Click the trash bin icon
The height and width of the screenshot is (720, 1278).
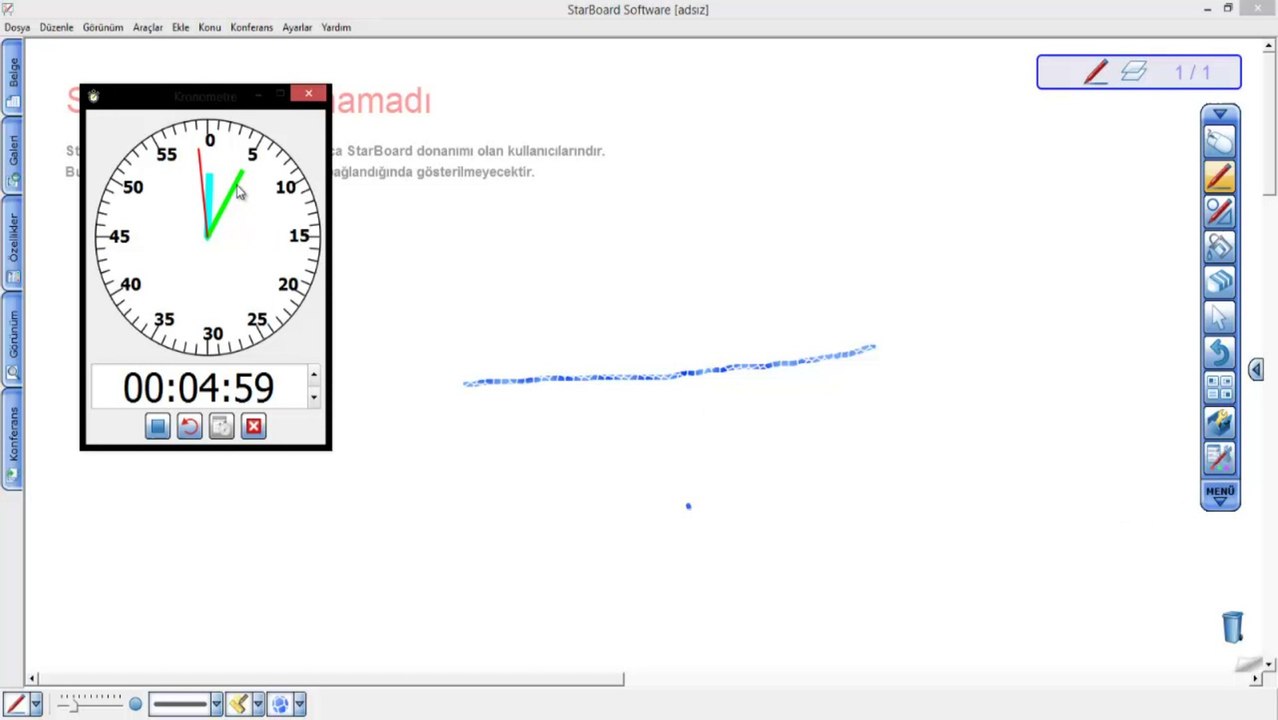[x=1232, y=627]
